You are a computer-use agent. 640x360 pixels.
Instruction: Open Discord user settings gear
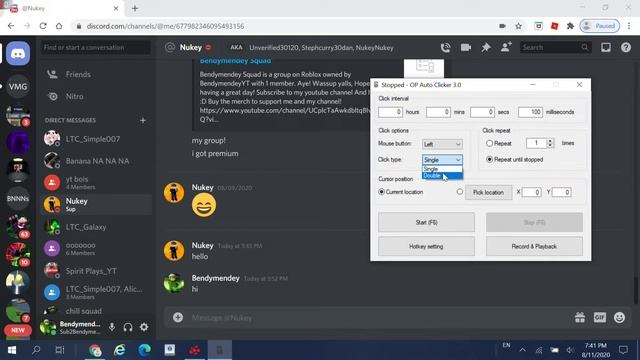pyautogui.click(x=144, y=327)
